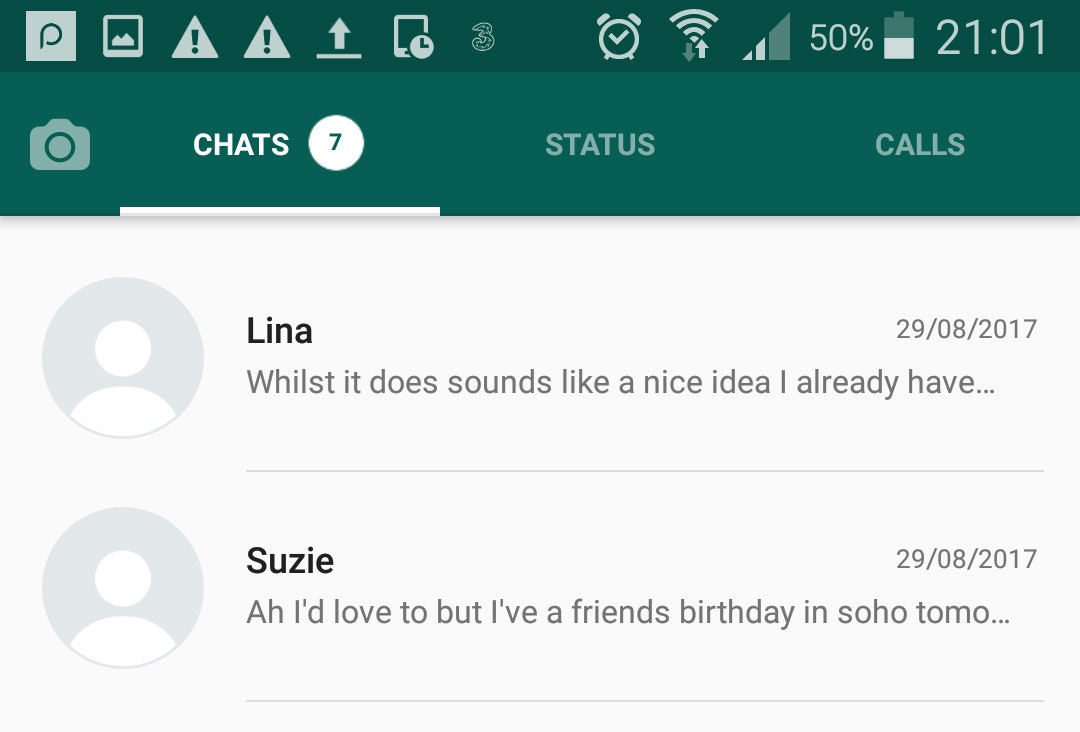Open Suzie's profile picture
The width and height of the screenshot is (1080, 732).
[x=123, y=587]
